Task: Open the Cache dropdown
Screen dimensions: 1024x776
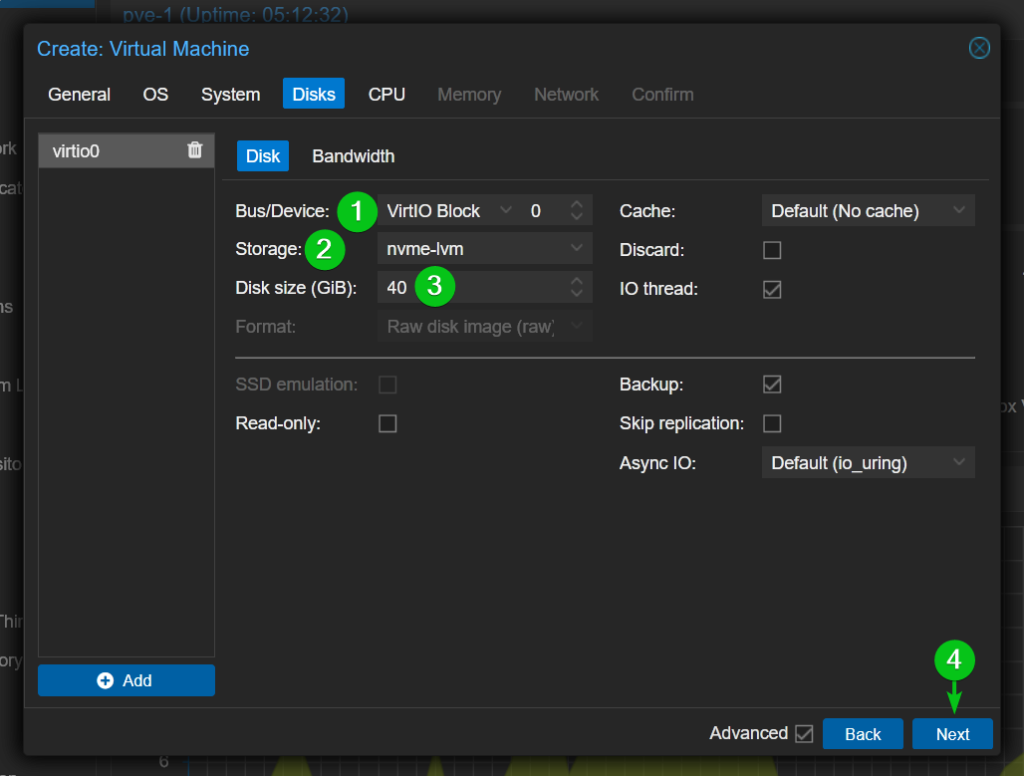Action: (868, 210)
